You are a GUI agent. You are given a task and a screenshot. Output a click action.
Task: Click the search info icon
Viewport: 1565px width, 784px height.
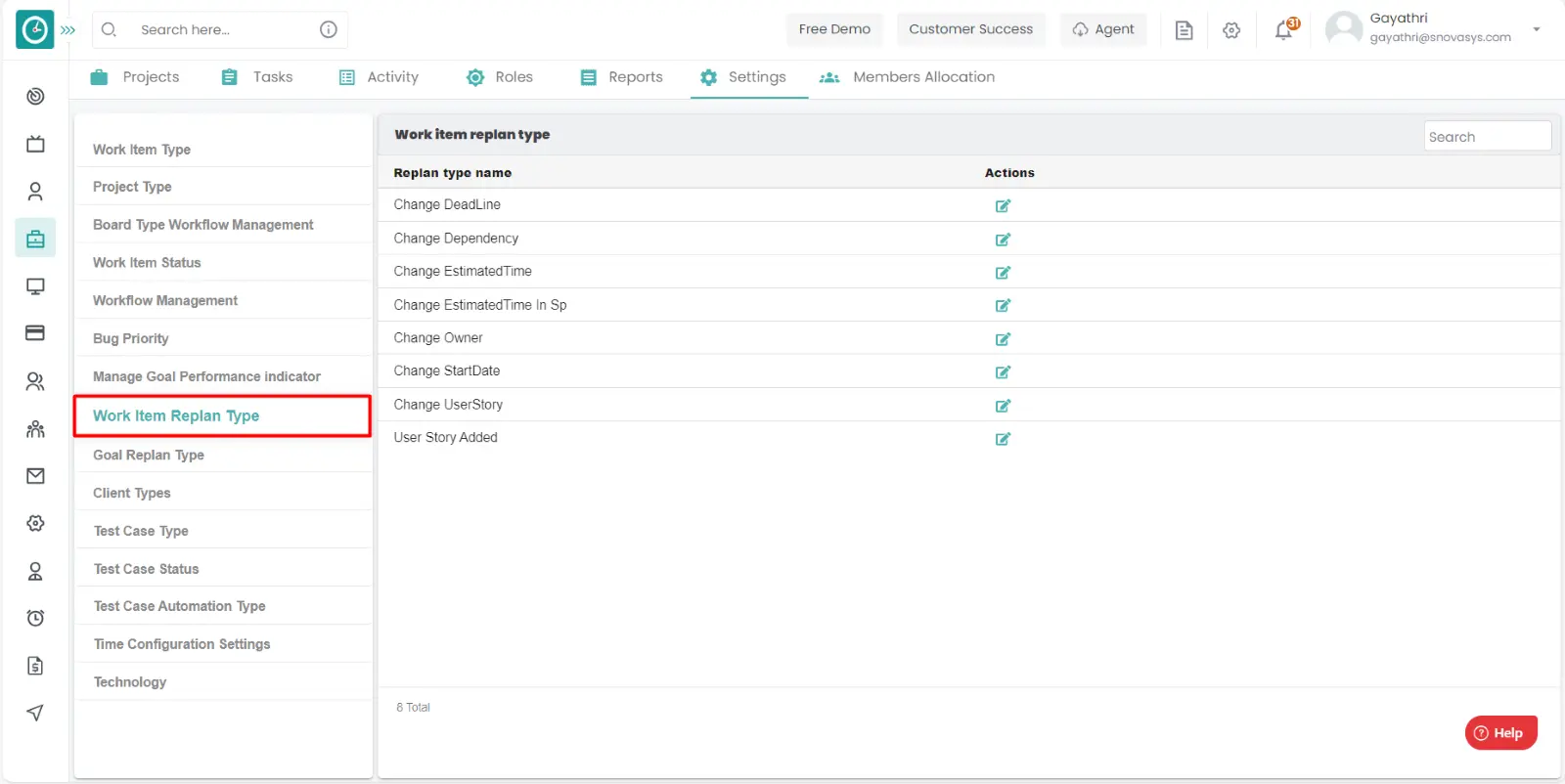329,29
